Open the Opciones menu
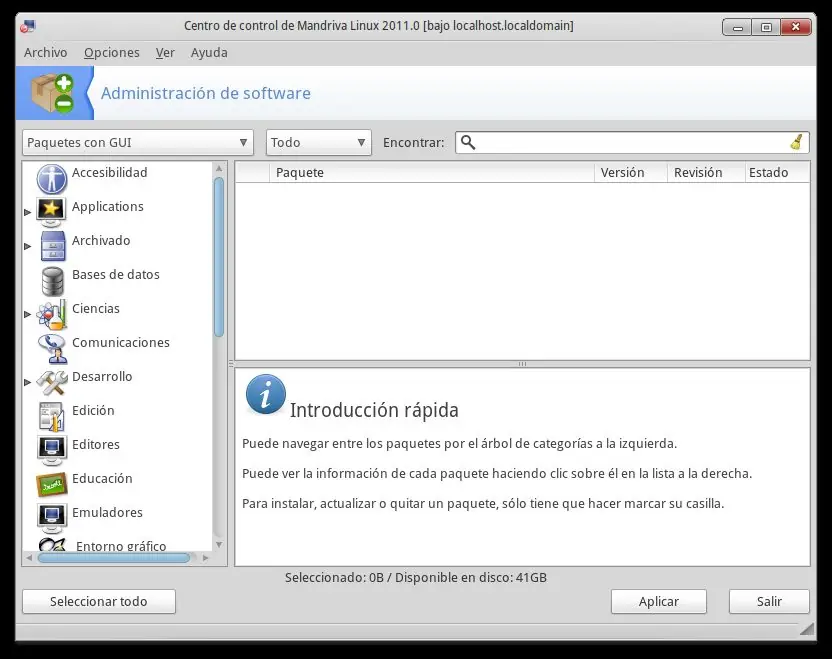Viewport: 832px width, 659px height. coord(111,52)
